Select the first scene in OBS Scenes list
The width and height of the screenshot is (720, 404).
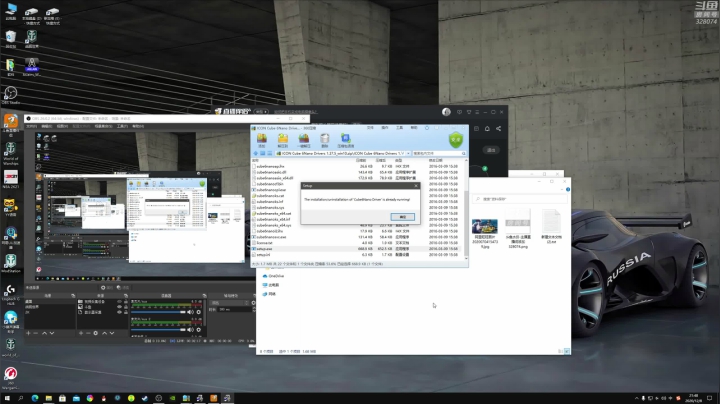click(48, 302)
